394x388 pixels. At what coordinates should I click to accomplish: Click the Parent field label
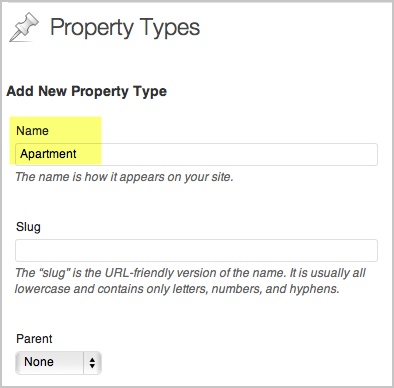click(34, 339)
